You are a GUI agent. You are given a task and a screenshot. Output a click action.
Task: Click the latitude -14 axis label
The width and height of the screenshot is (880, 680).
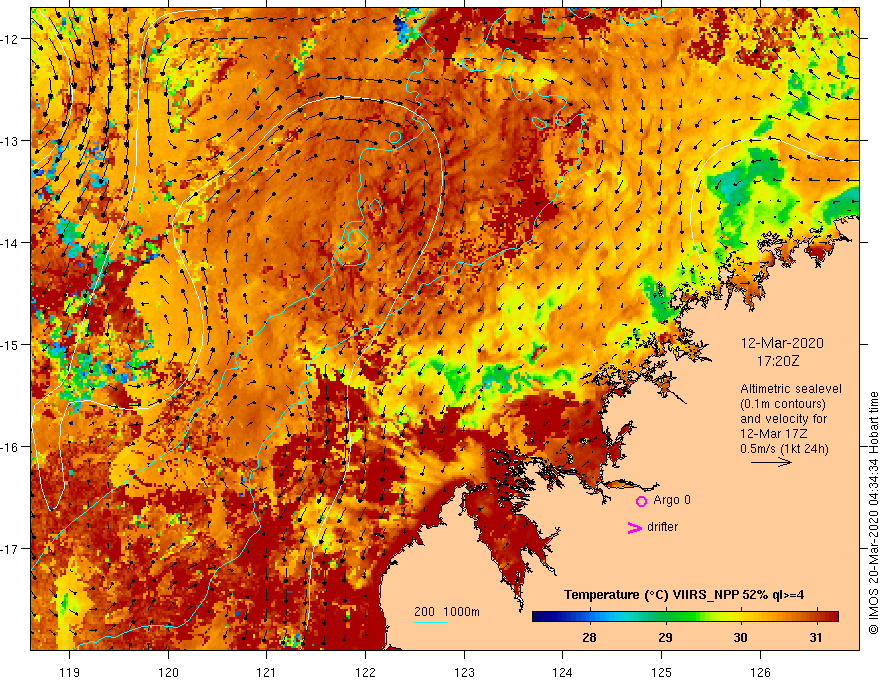pyautogui.click(x=10, y=243)
